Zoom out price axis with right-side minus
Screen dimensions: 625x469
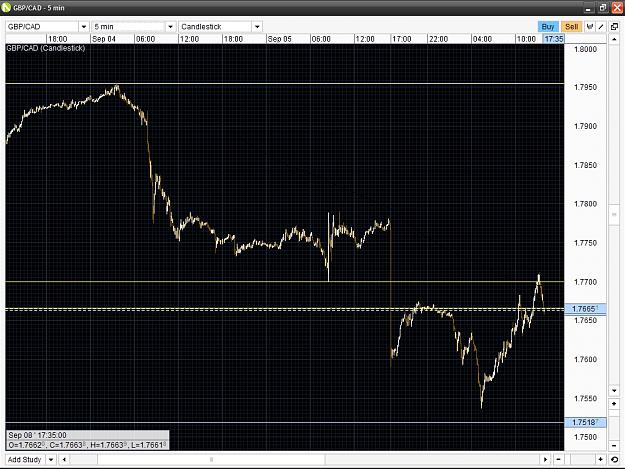coord(614,445)
